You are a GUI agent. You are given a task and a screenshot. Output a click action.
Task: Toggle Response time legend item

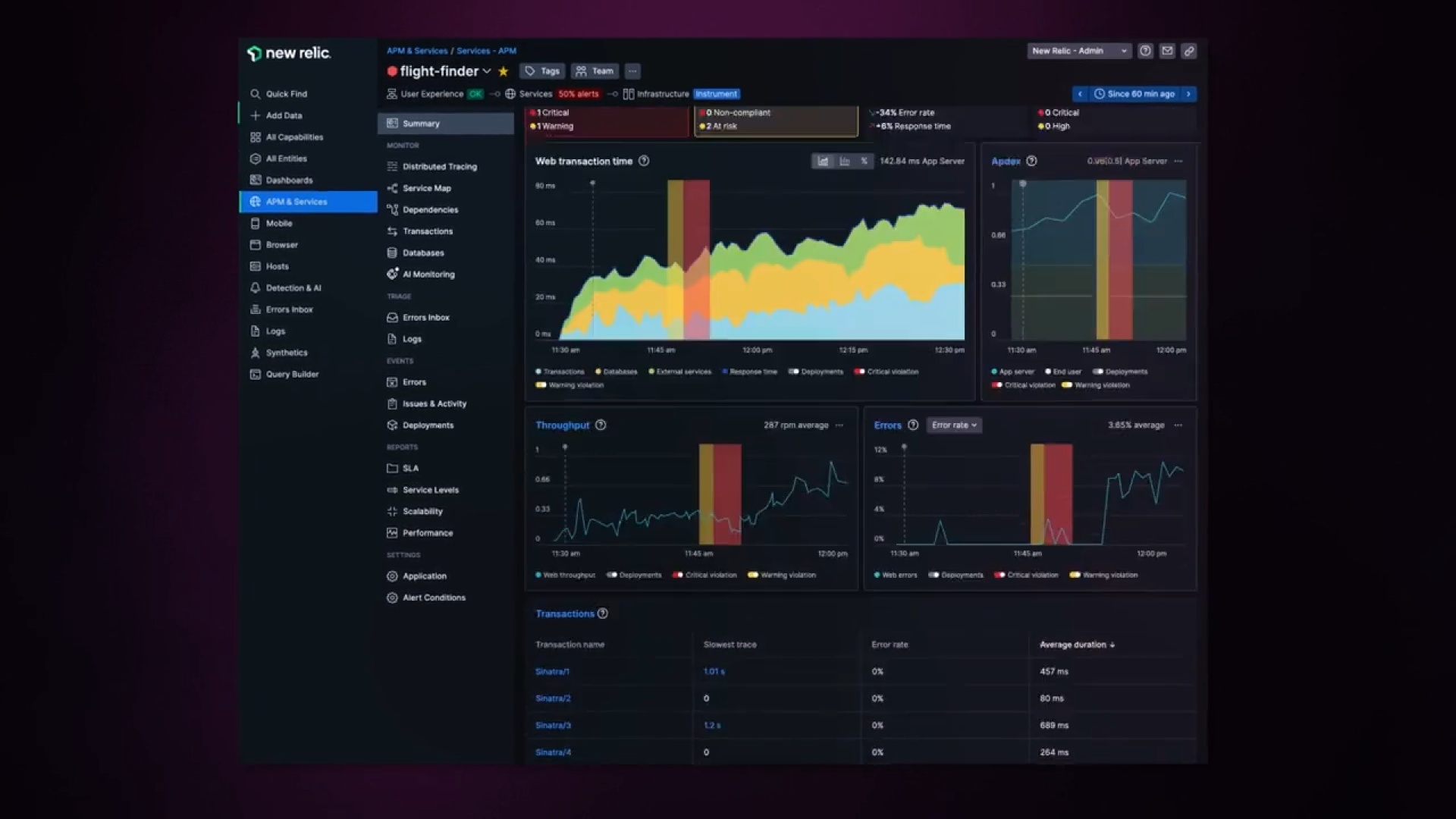coord(750,372)
